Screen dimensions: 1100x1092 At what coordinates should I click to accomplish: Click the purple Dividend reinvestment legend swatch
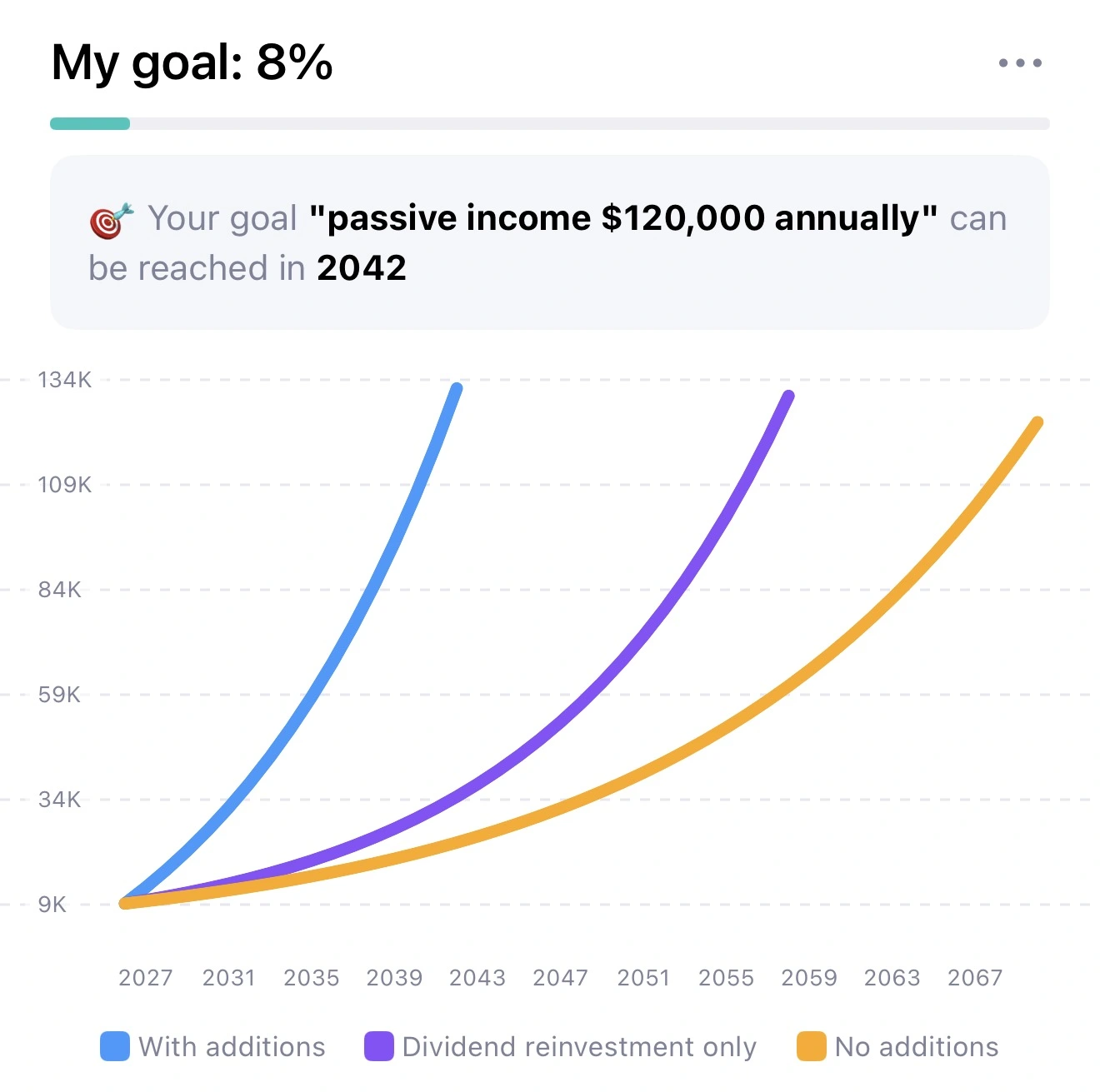378,1046
